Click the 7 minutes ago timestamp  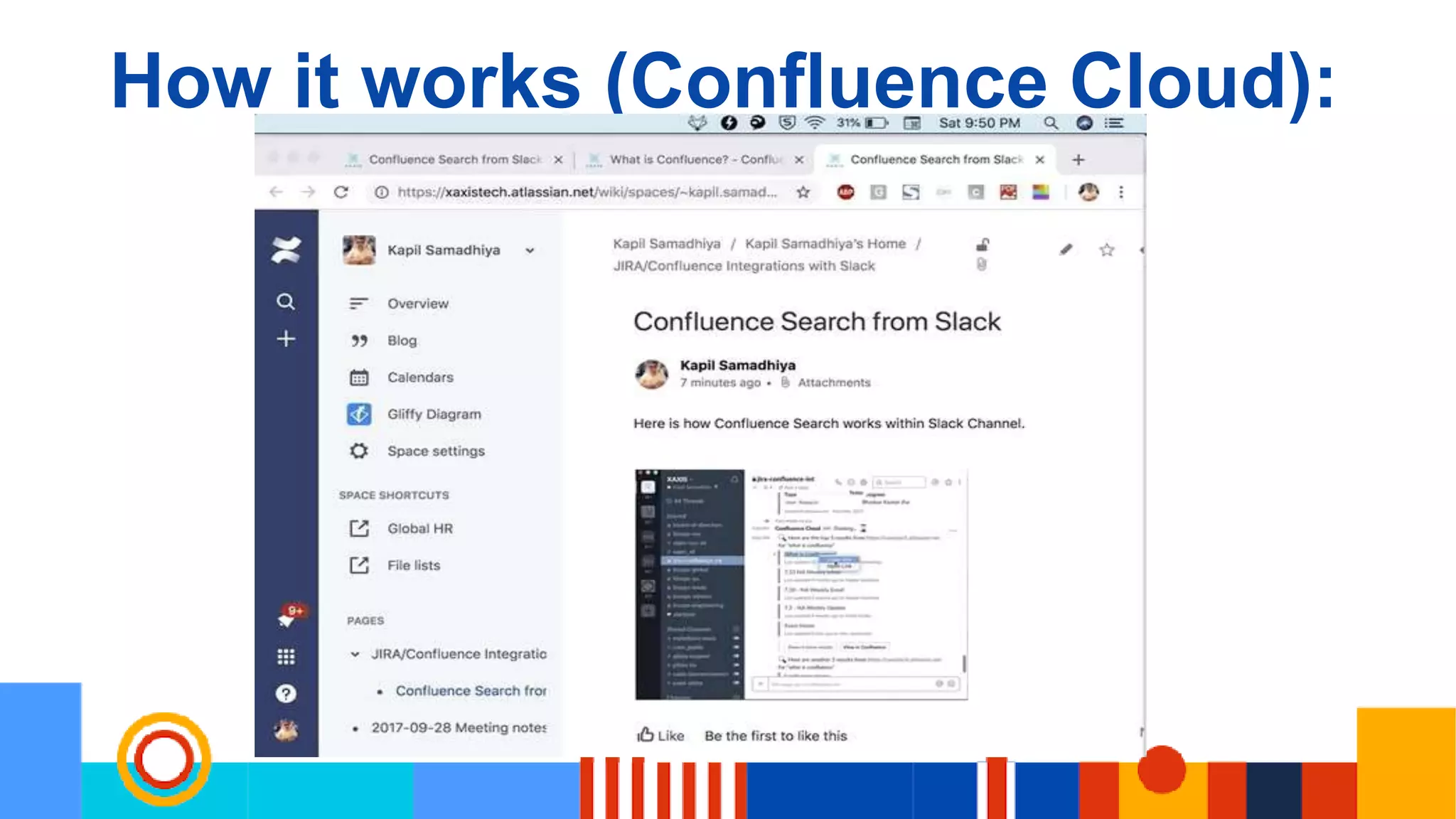(x=720, y=382)
